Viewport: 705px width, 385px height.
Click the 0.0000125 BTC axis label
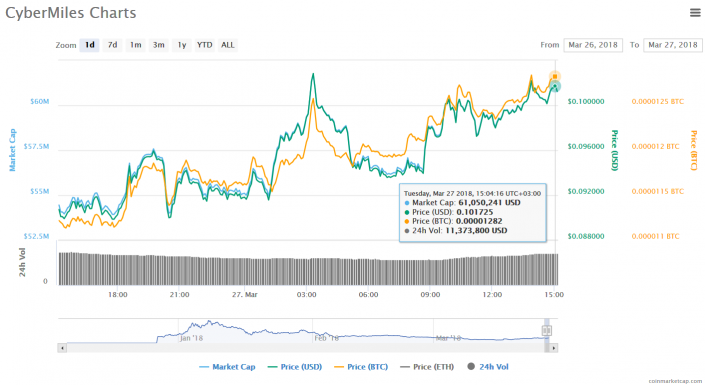(x=658, y=102)
